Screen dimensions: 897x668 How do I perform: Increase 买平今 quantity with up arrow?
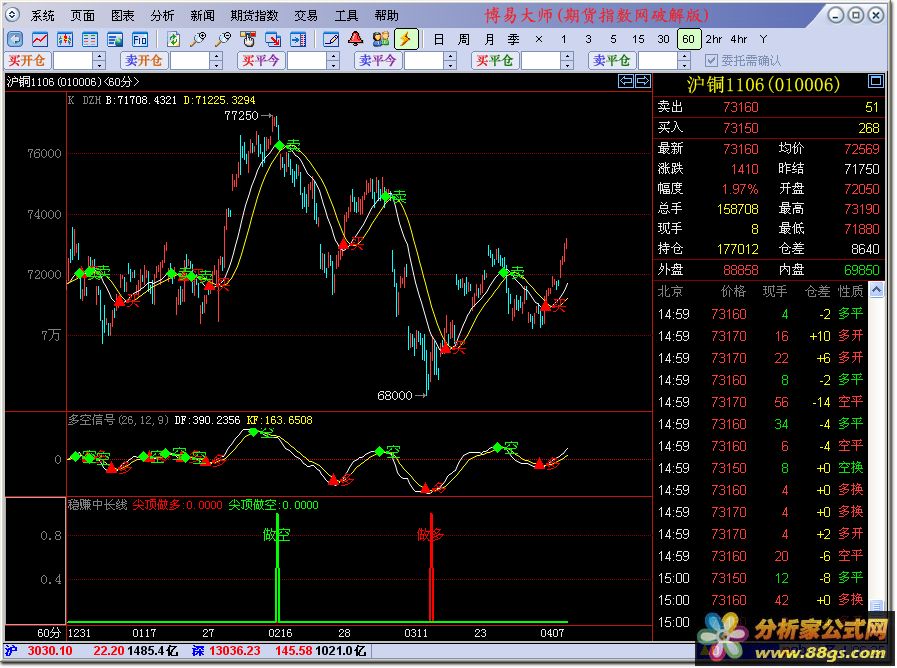click(x=334, y=56)
